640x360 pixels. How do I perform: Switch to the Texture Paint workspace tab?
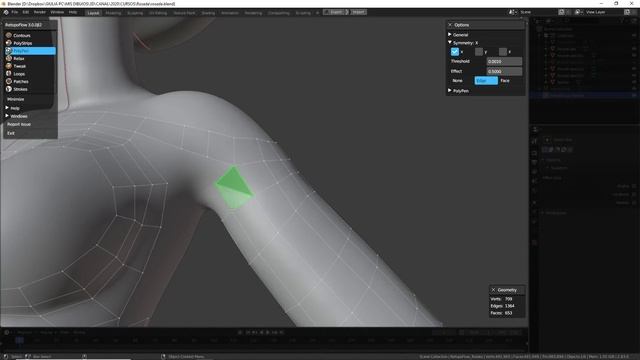coord(184,13)
